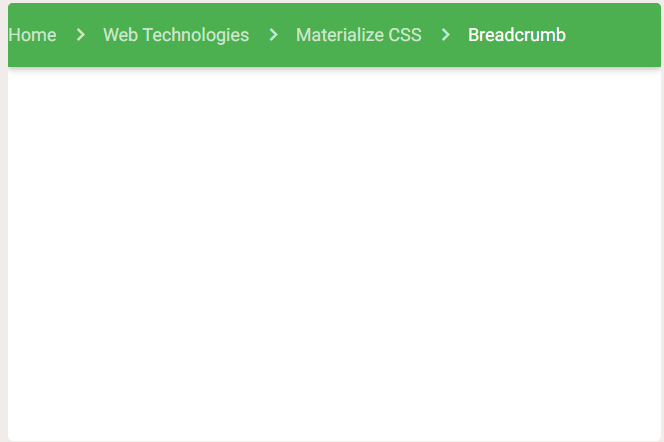
Task: Click the chevron arrow after Home
Action: pos(80,35)
